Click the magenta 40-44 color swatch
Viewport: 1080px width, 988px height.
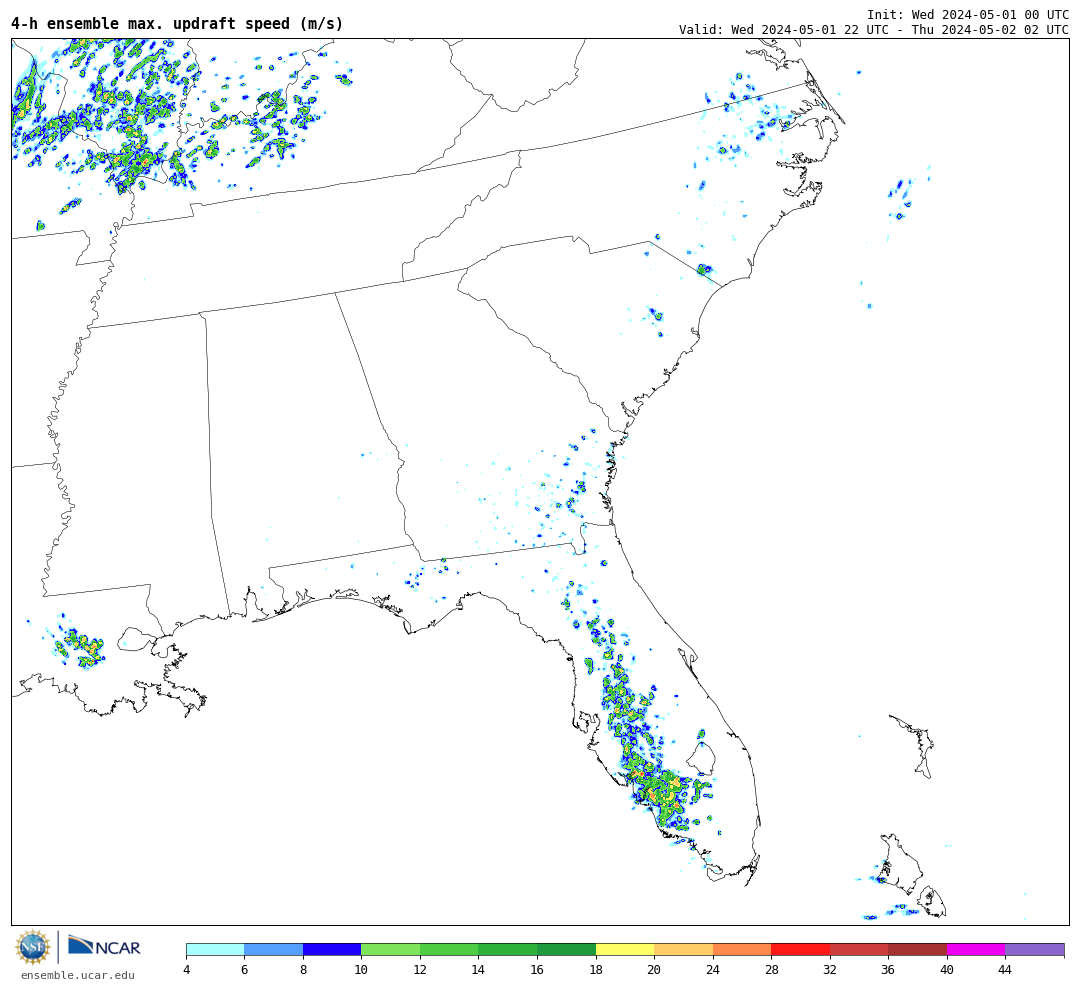[976, 949]
